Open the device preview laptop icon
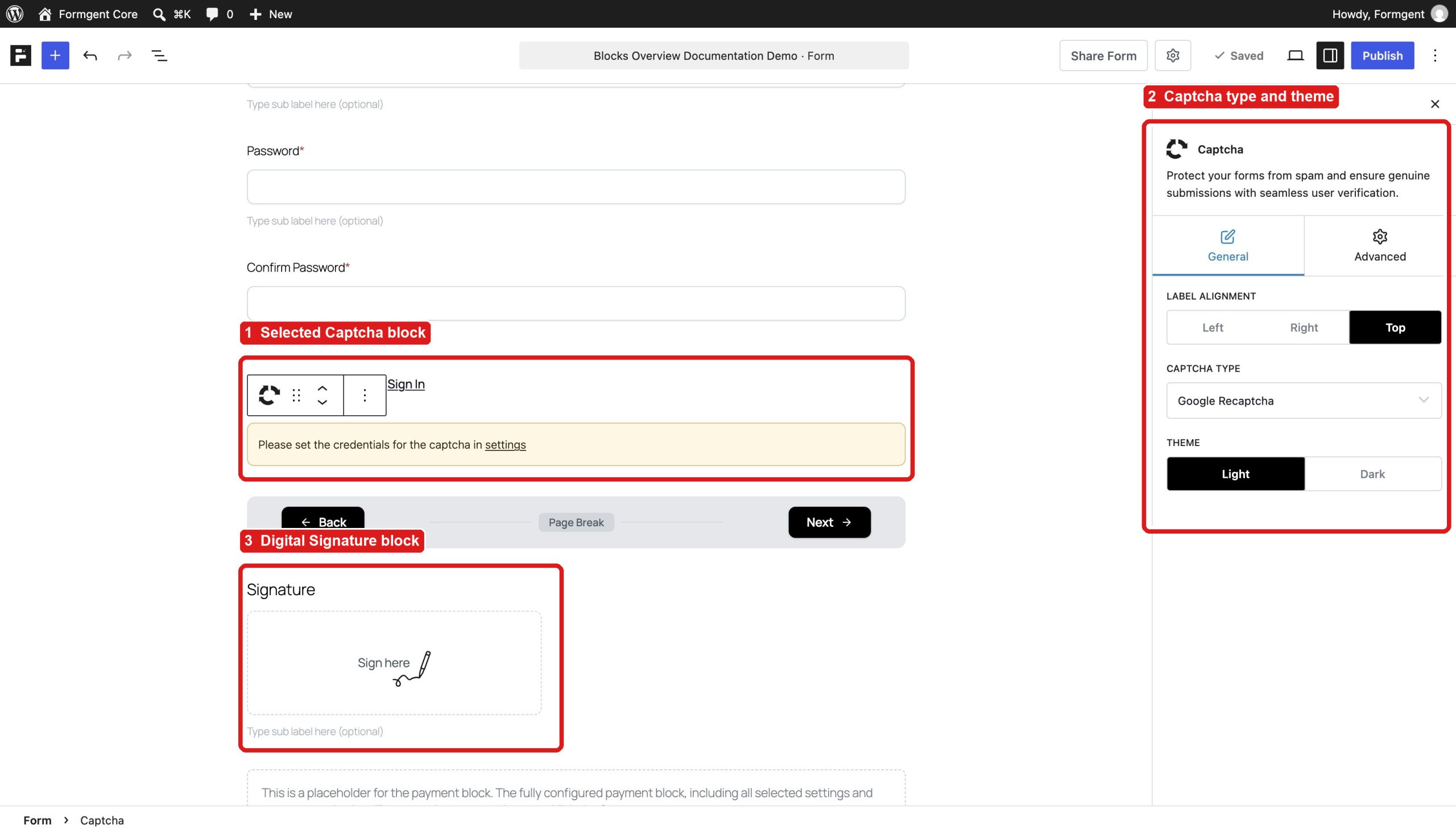 point(1295,56)
